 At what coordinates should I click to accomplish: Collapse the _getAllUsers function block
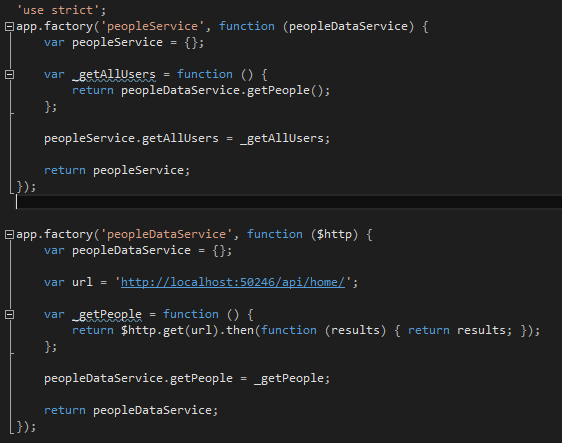coord(9,75)
